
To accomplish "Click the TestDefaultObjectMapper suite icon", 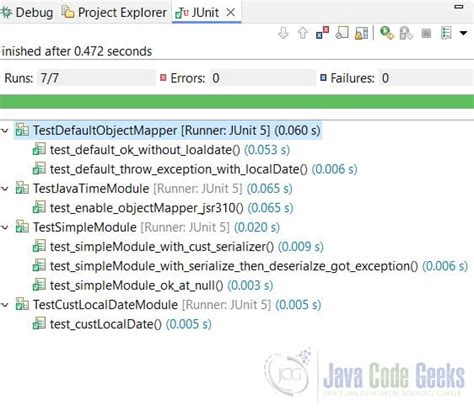I will (22, 130).
